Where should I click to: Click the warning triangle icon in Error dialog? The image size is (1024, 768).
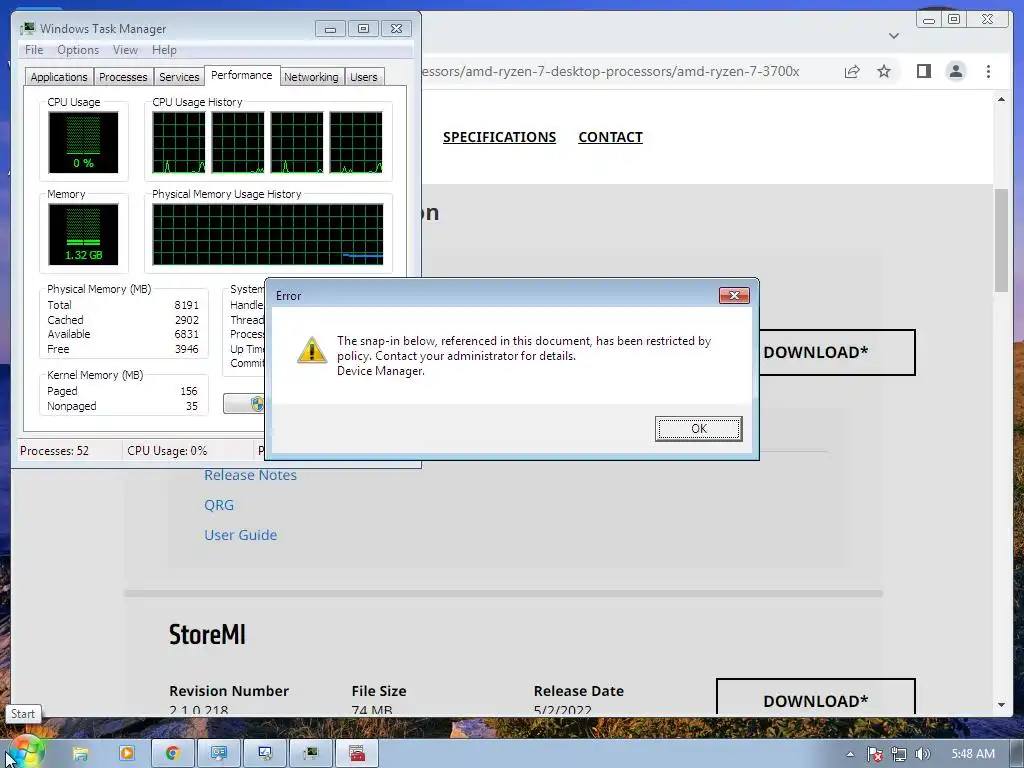click(x=312, y=351)
